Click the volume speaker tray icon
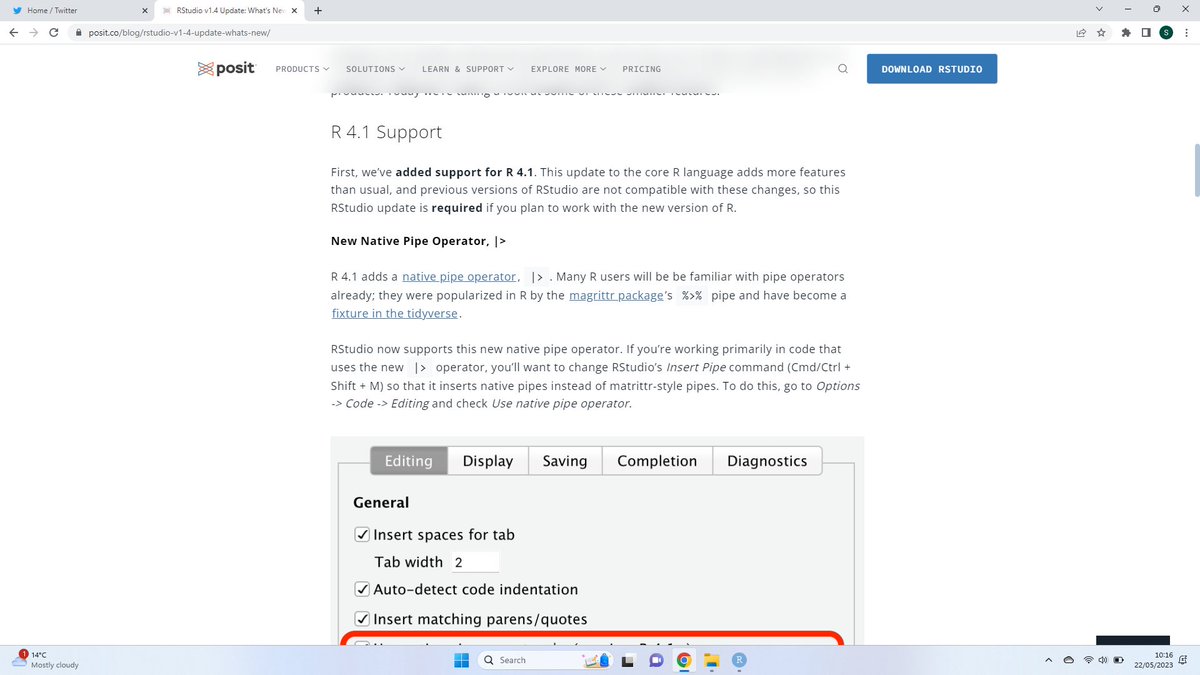Screen dimensions: 1200x675 (1102, 660)
